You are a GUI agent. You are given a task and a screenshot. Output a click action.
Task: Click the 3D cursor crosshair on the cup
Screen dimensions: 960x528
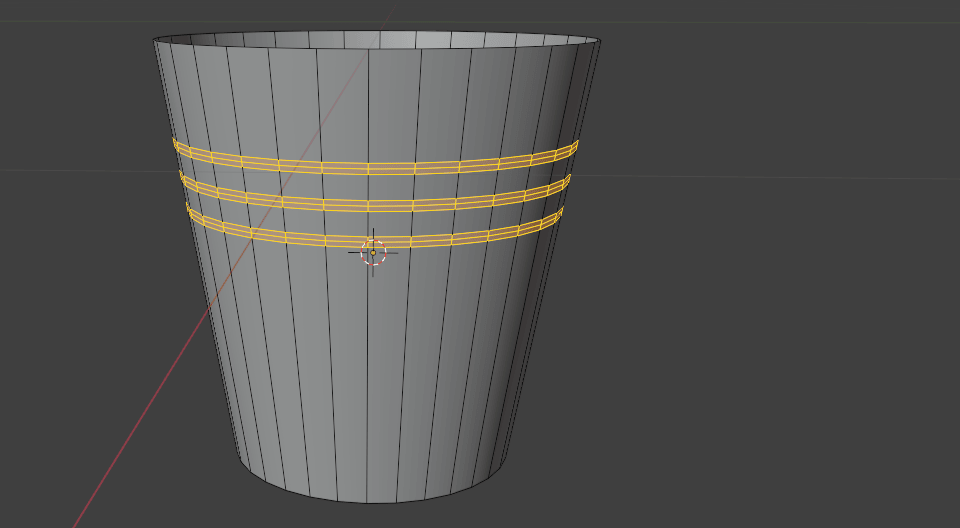373,252
